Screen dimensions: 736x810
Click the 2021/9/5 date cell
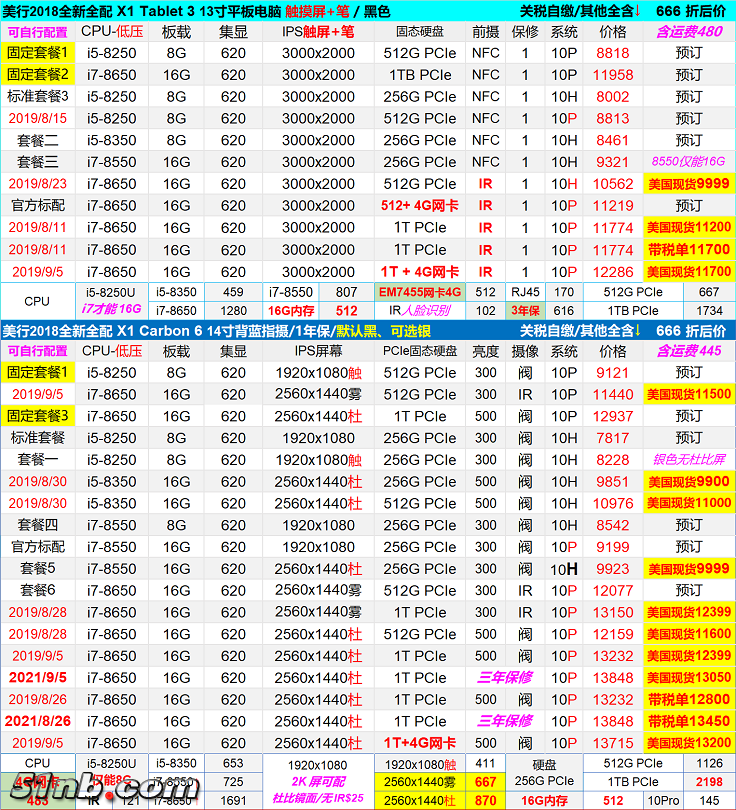coord(38,678)
